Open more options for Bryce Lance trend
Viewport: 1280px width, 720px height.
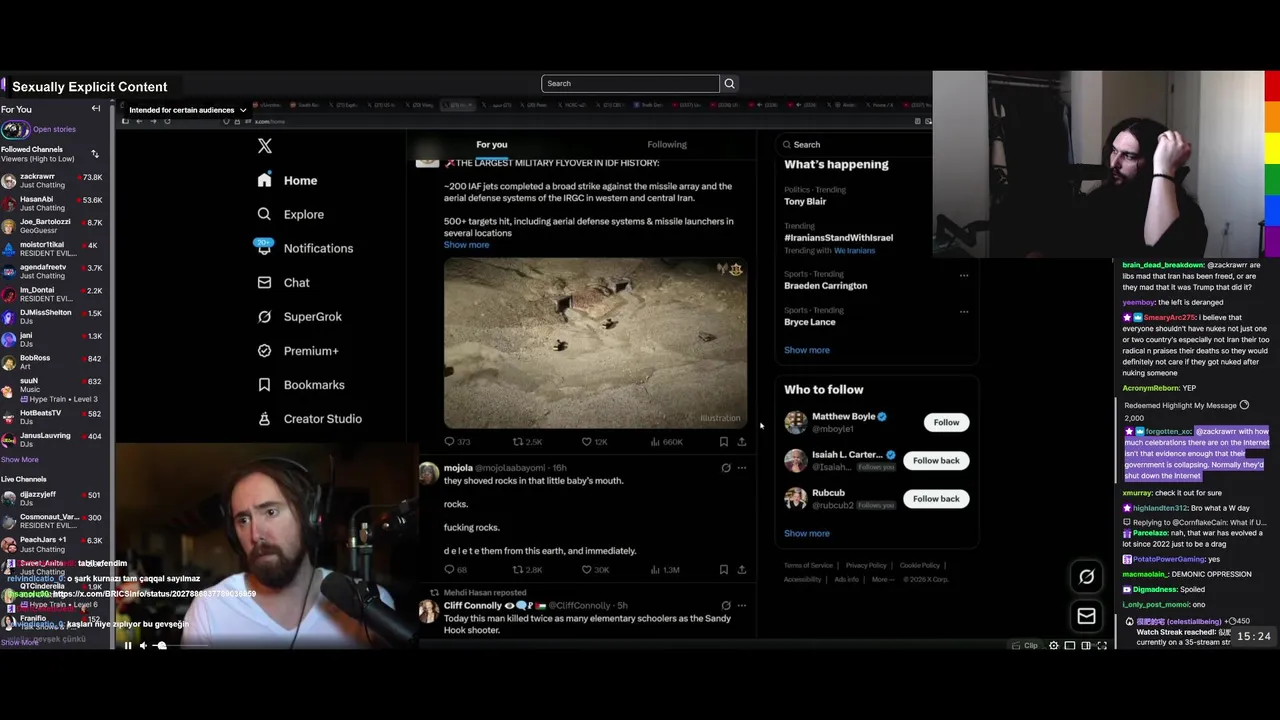tap(964, 311)
